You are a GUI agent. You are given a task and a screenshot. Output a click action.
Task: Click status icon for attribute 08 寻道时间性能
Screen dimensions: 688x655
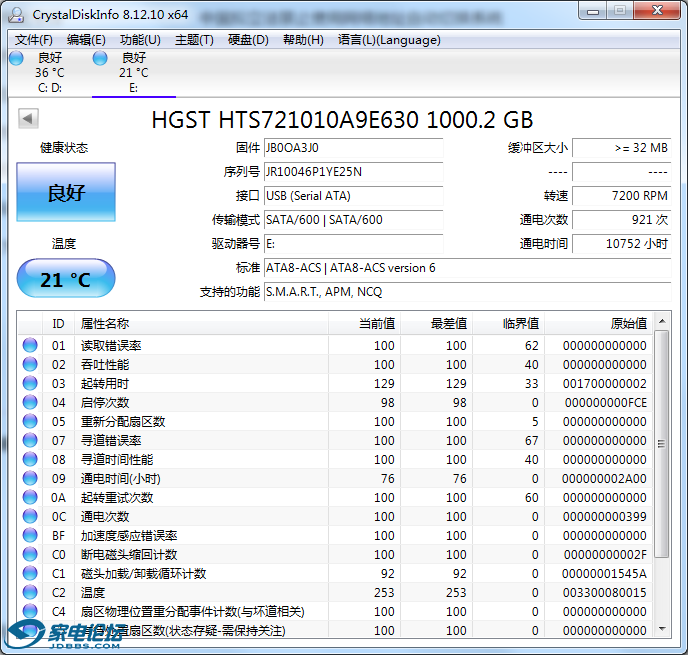click(x=30, y=459)
